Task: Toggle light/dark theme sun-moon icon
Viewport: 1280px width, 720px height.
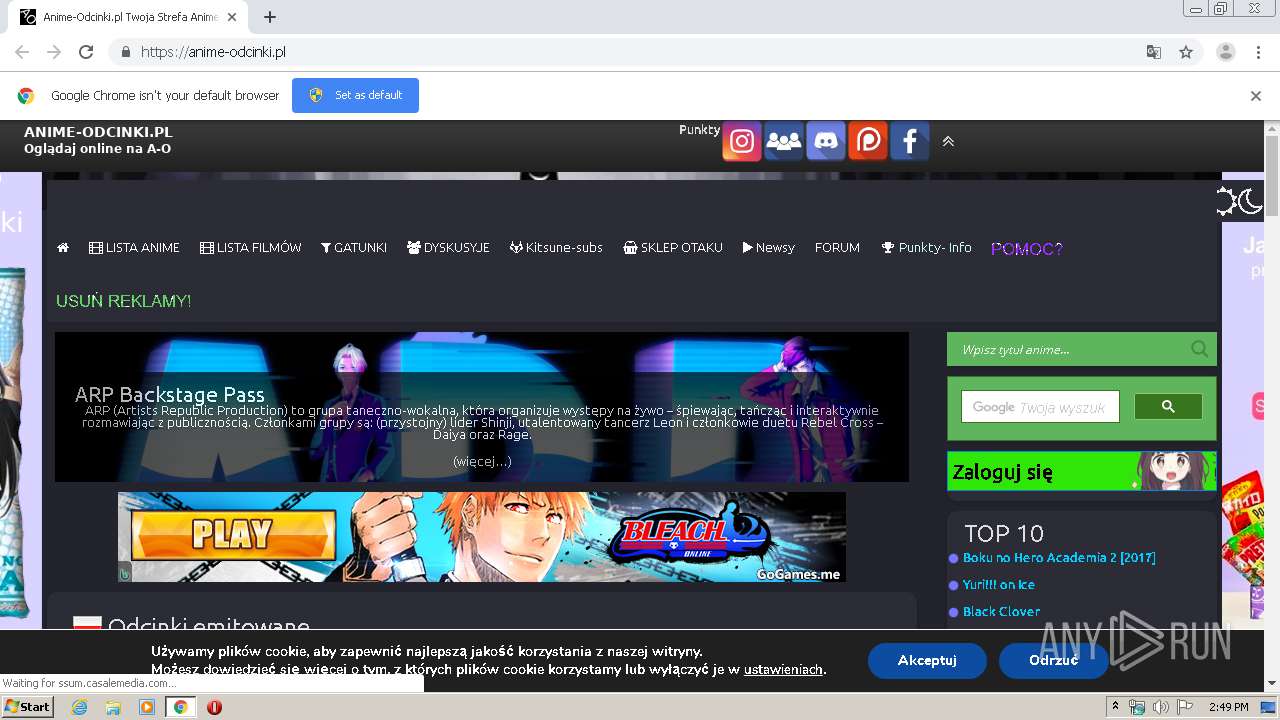Action: [1239, 201]
